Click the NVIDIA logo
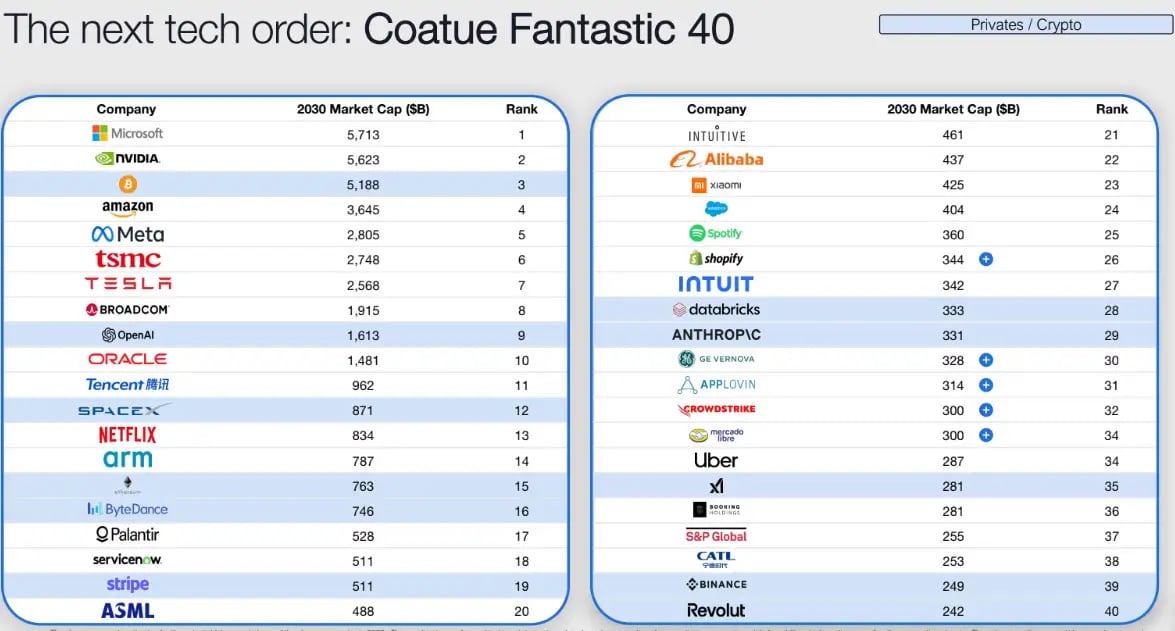The image size is (1175, 631). click(127, 159)
